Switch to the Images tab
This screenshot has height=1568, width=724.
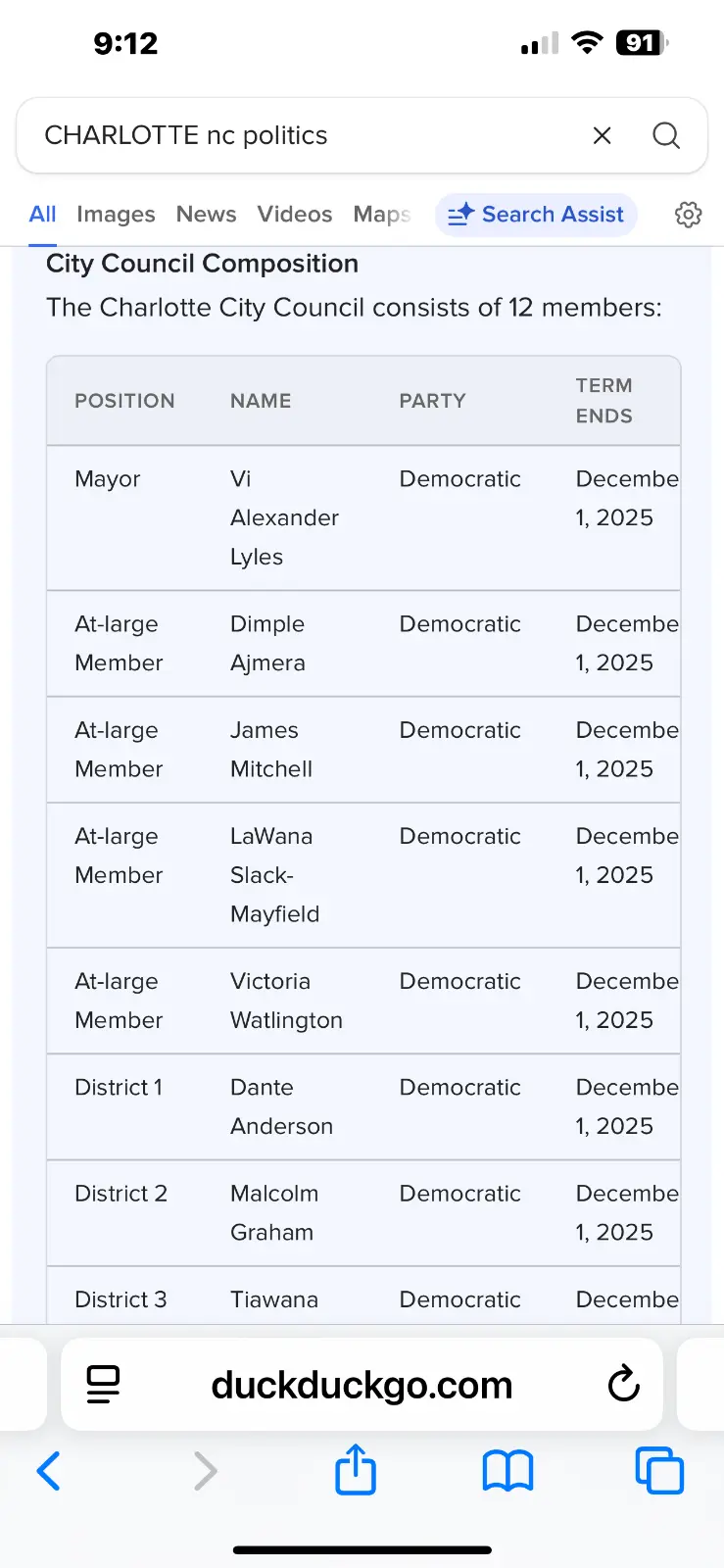pos(116,215)
